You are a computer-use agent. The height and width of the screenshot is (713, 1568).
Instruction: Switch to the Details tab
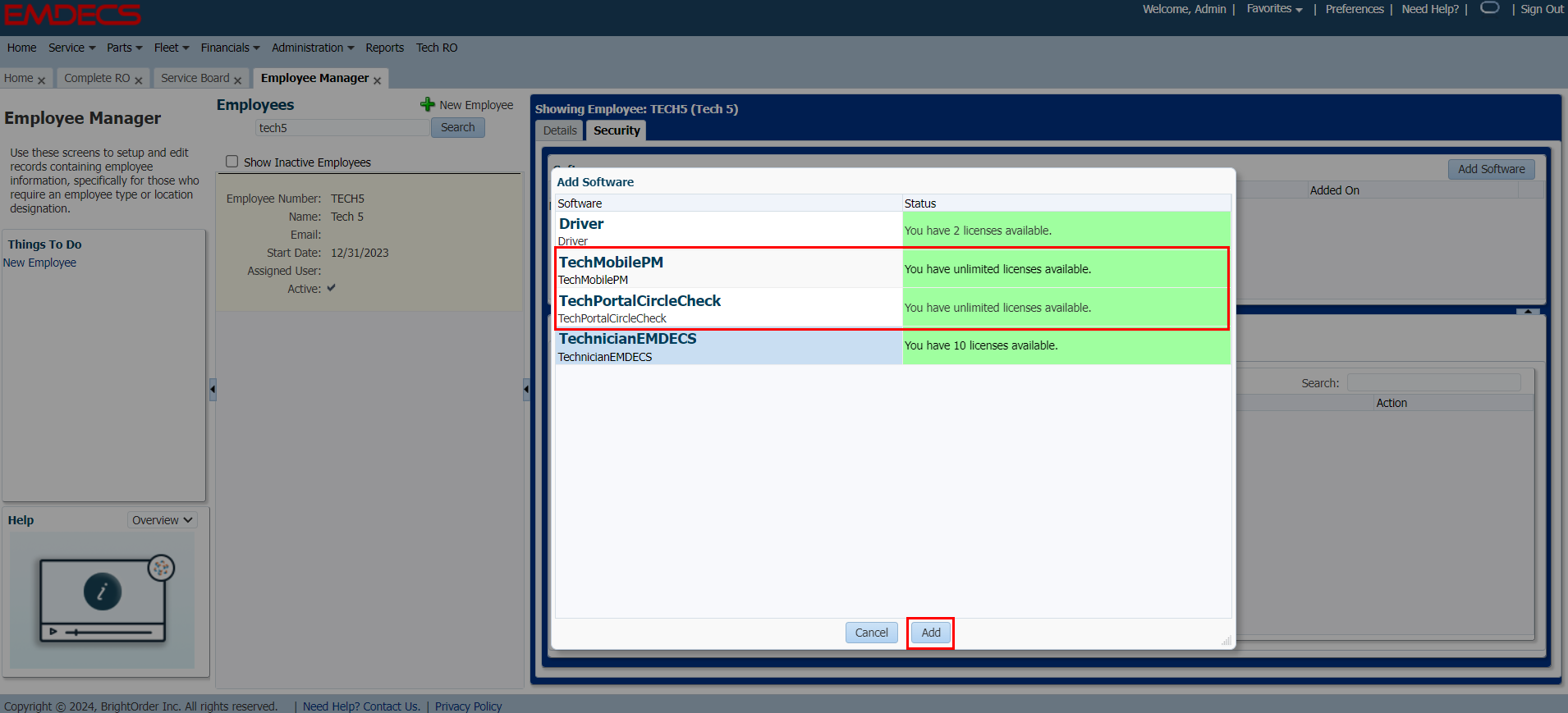coord(560,130)
